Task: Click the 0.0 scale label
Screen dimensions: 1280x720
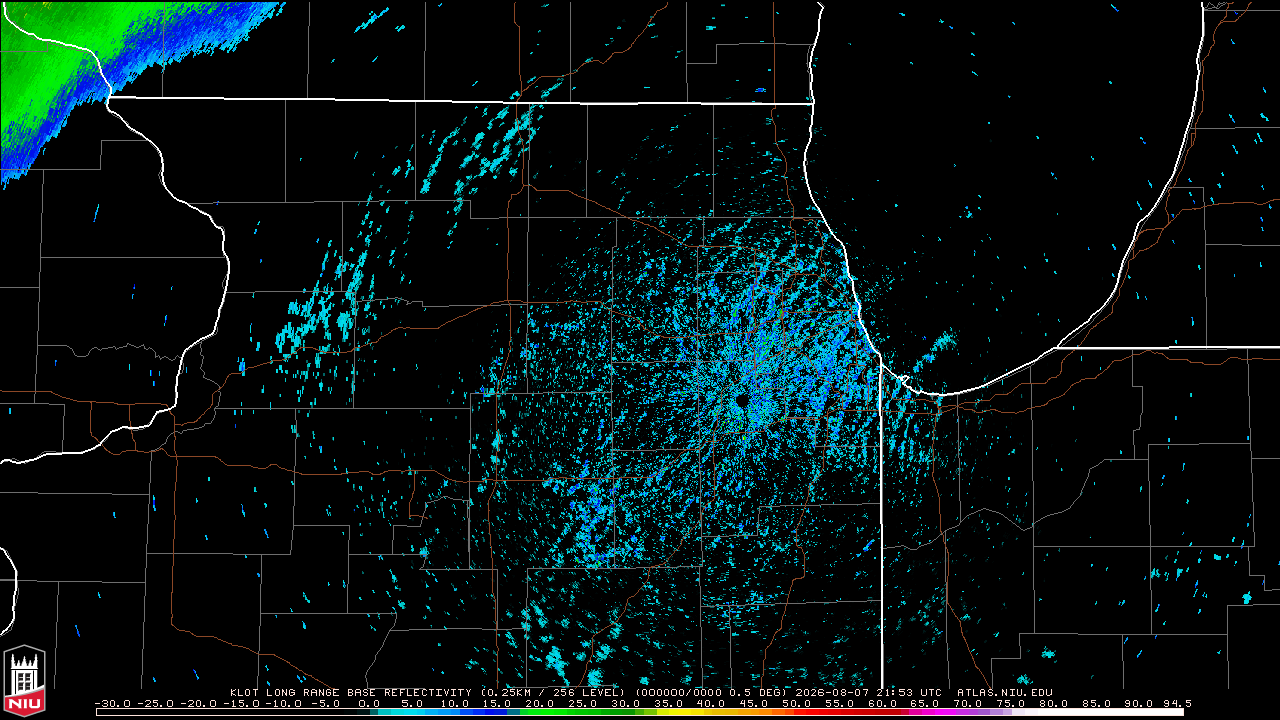Action: (x=370, y=703)
